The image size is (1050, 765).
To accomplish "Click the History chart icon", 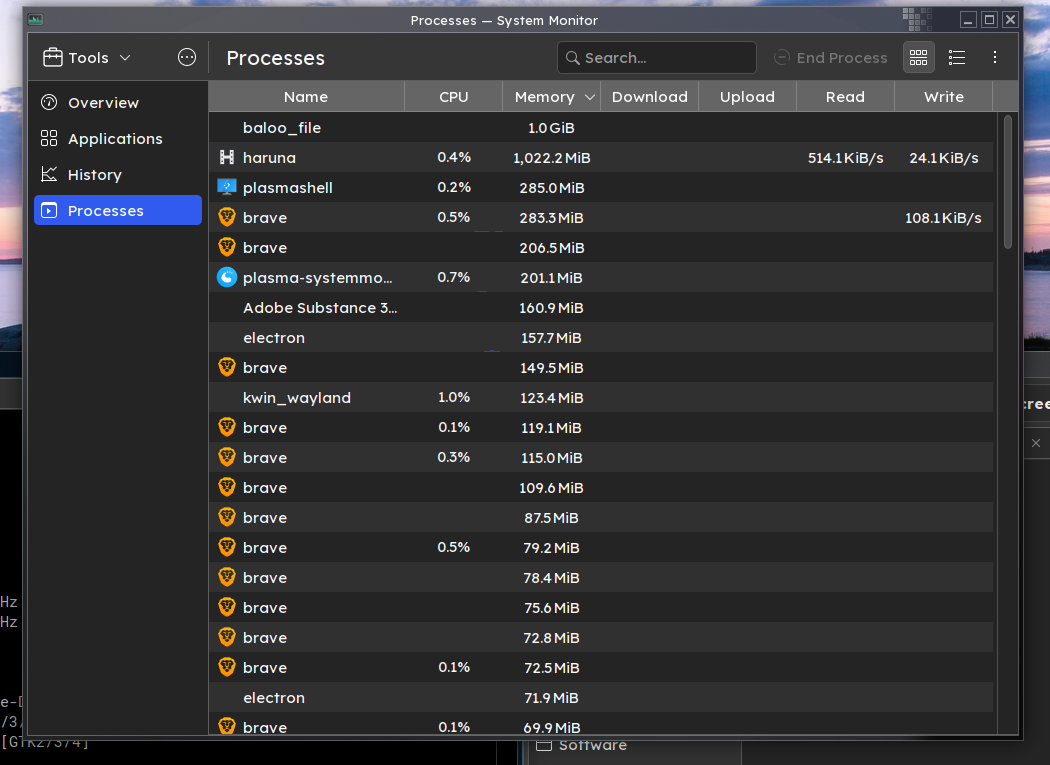I will 49,174.
